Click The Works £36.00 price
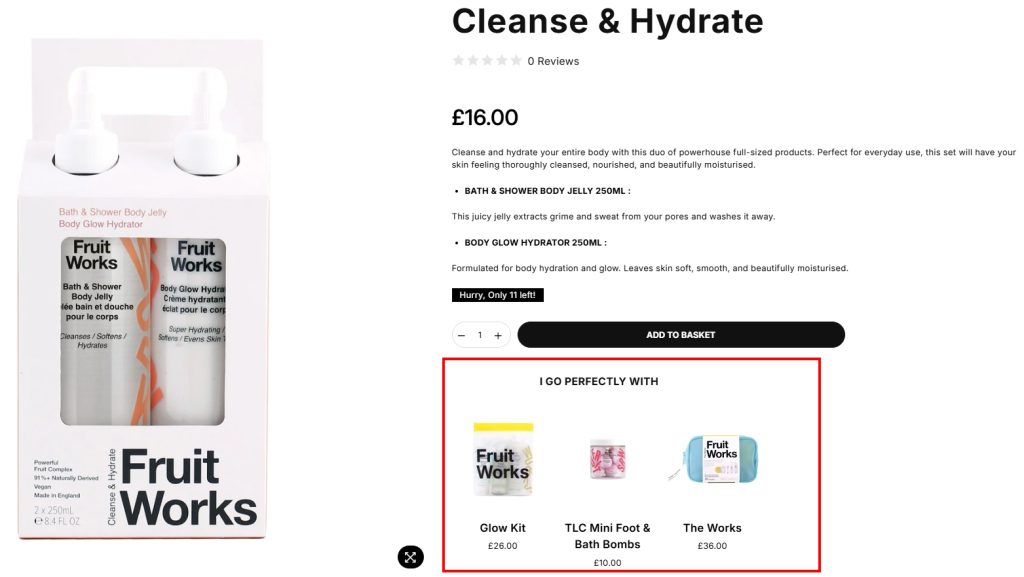 [712, 546]
